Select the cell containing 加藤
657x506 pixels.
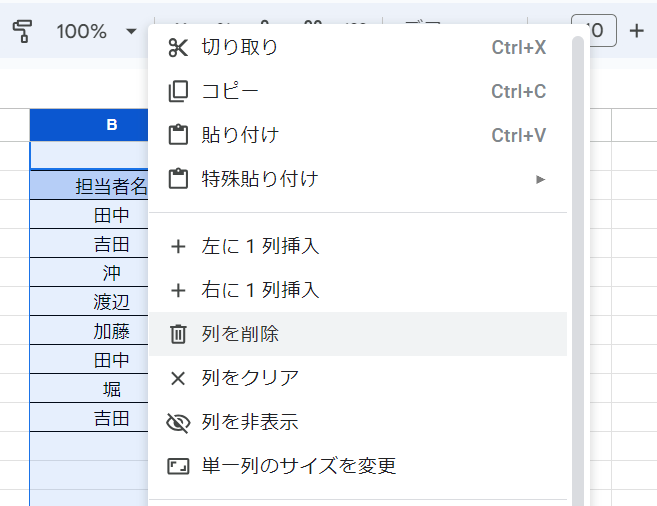(x=89, y=331)
